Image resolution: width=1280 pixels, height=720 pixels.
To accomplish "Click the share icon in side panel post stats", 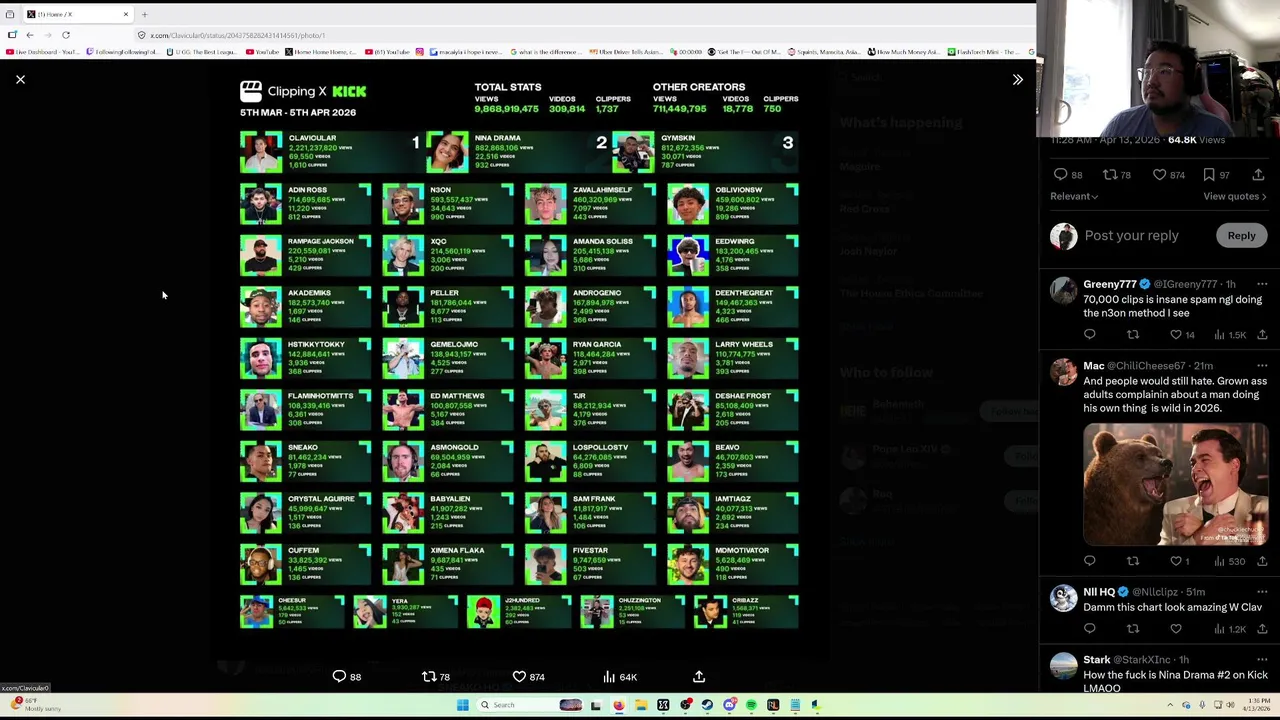I will (x=1258, y=175).
